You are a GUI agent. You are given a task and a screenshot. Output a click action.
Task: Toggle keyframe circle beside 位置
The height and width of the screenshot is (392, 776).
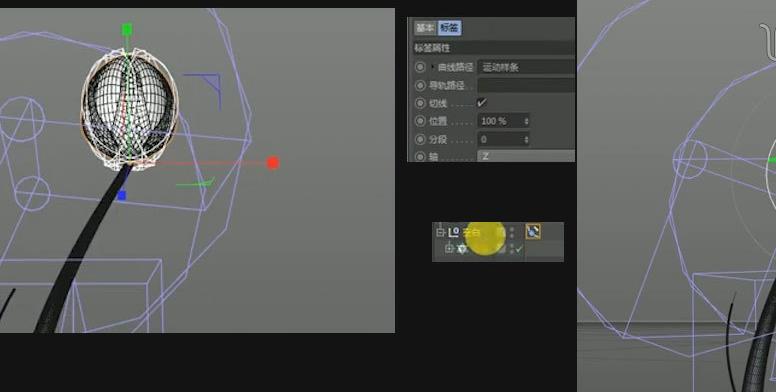420,121
